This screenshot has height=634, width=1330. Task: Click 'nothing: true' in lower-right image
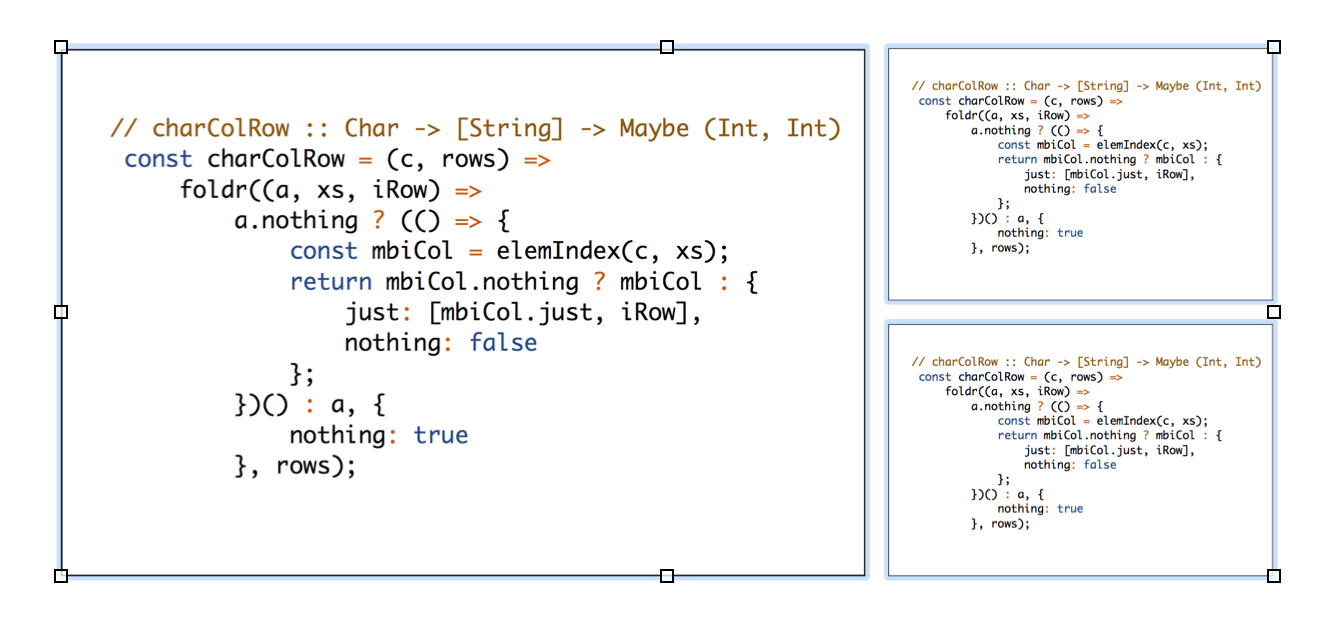tap(1040, 509)
